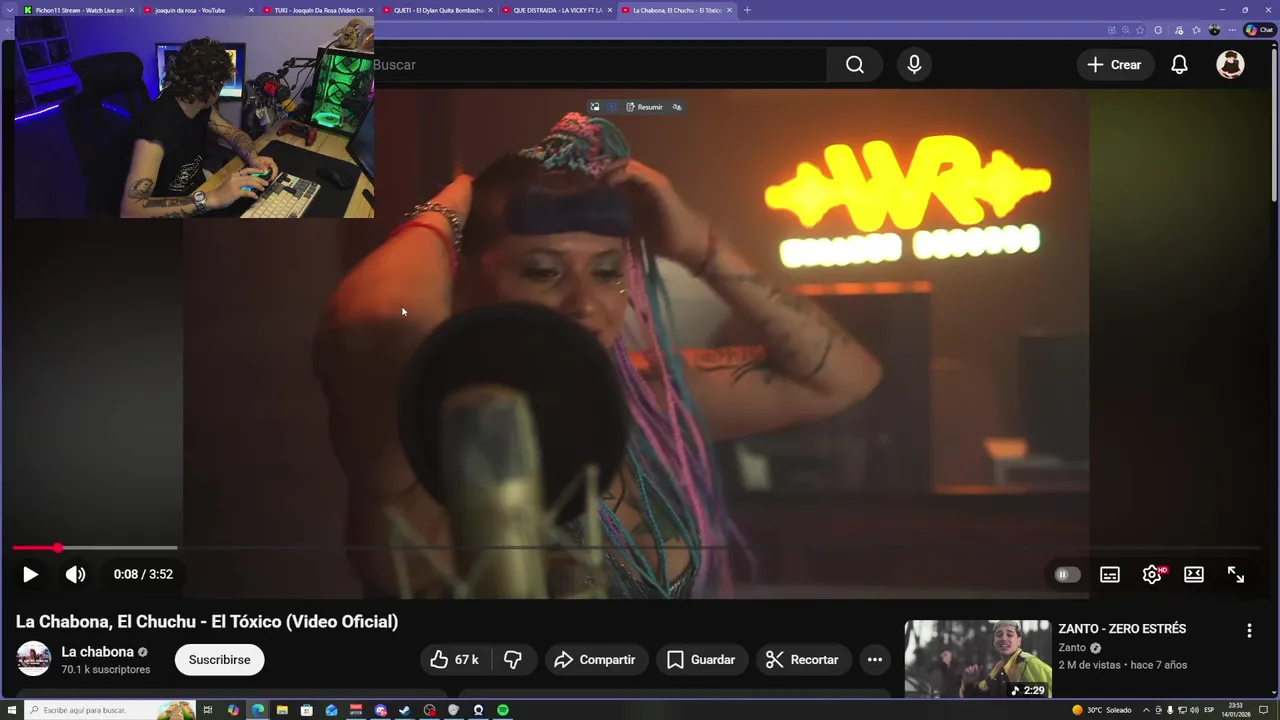Open the Copilot Chat button
This screenshot has height=720, width=1280.
tap(1259, 30)
